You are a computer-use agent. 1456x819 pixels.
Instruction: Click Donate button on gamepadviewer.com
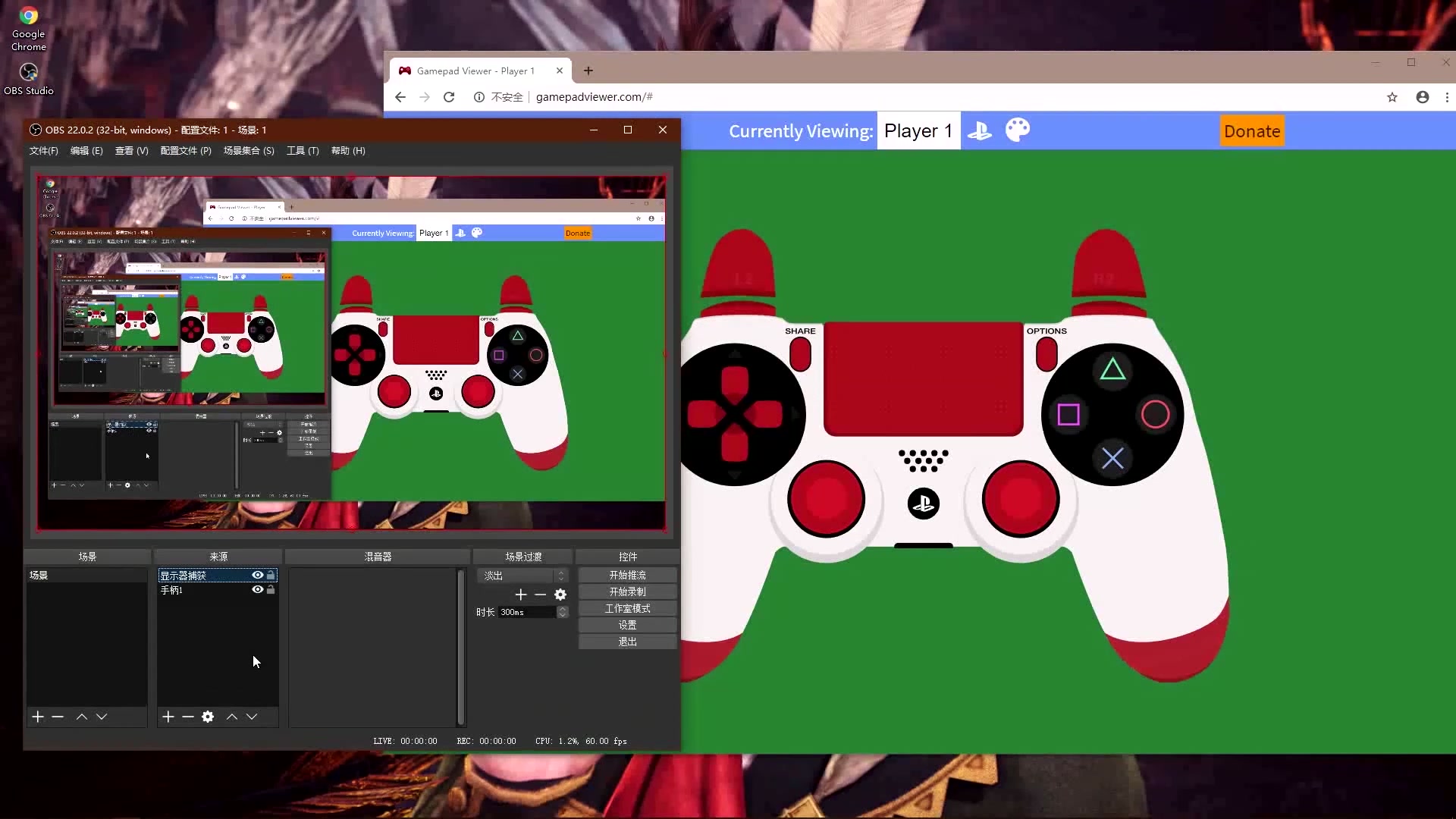pyautogui.click(x=1252, y=131)
